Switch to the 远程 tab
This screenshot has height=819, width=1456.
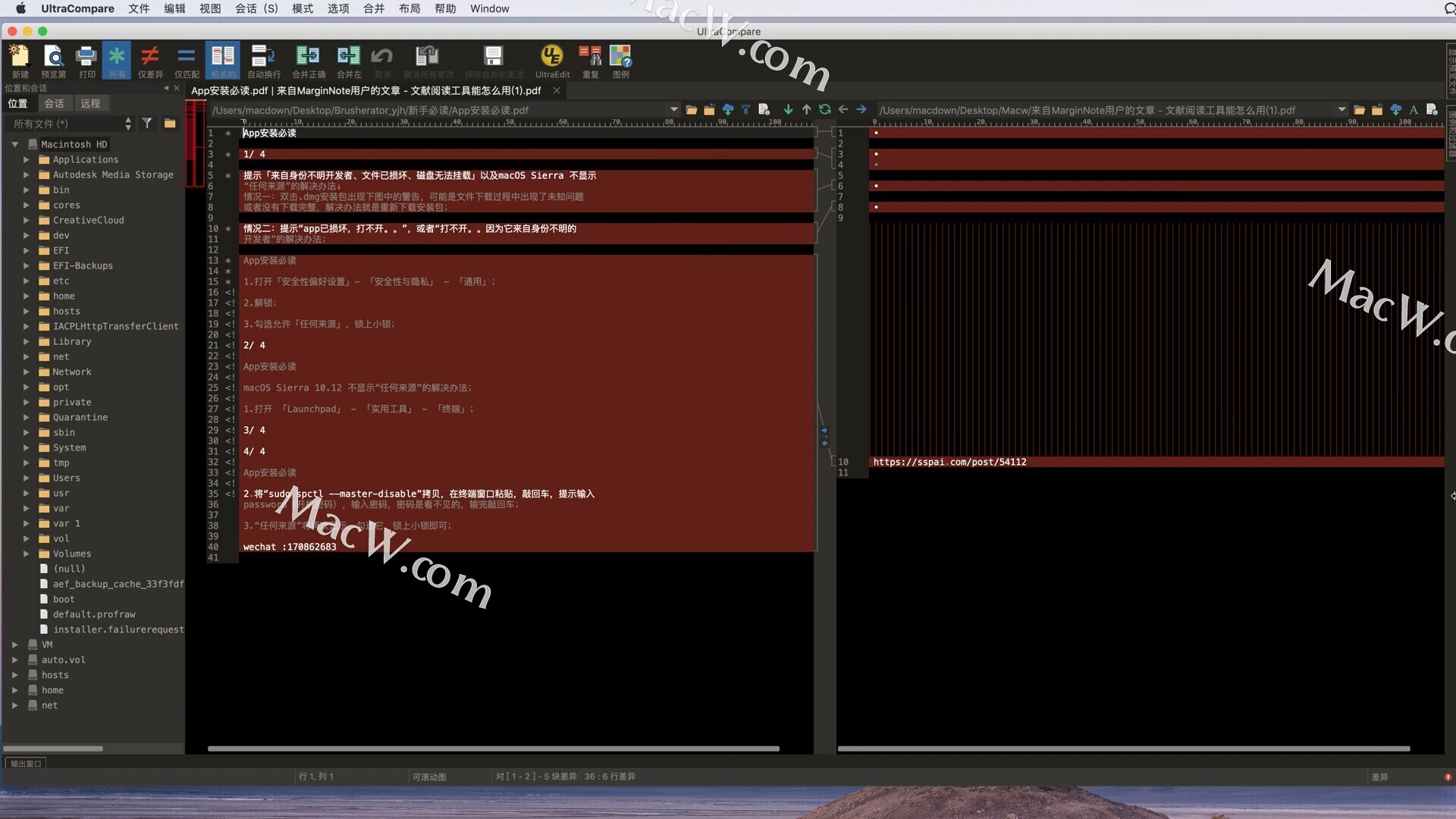[90, 103]
